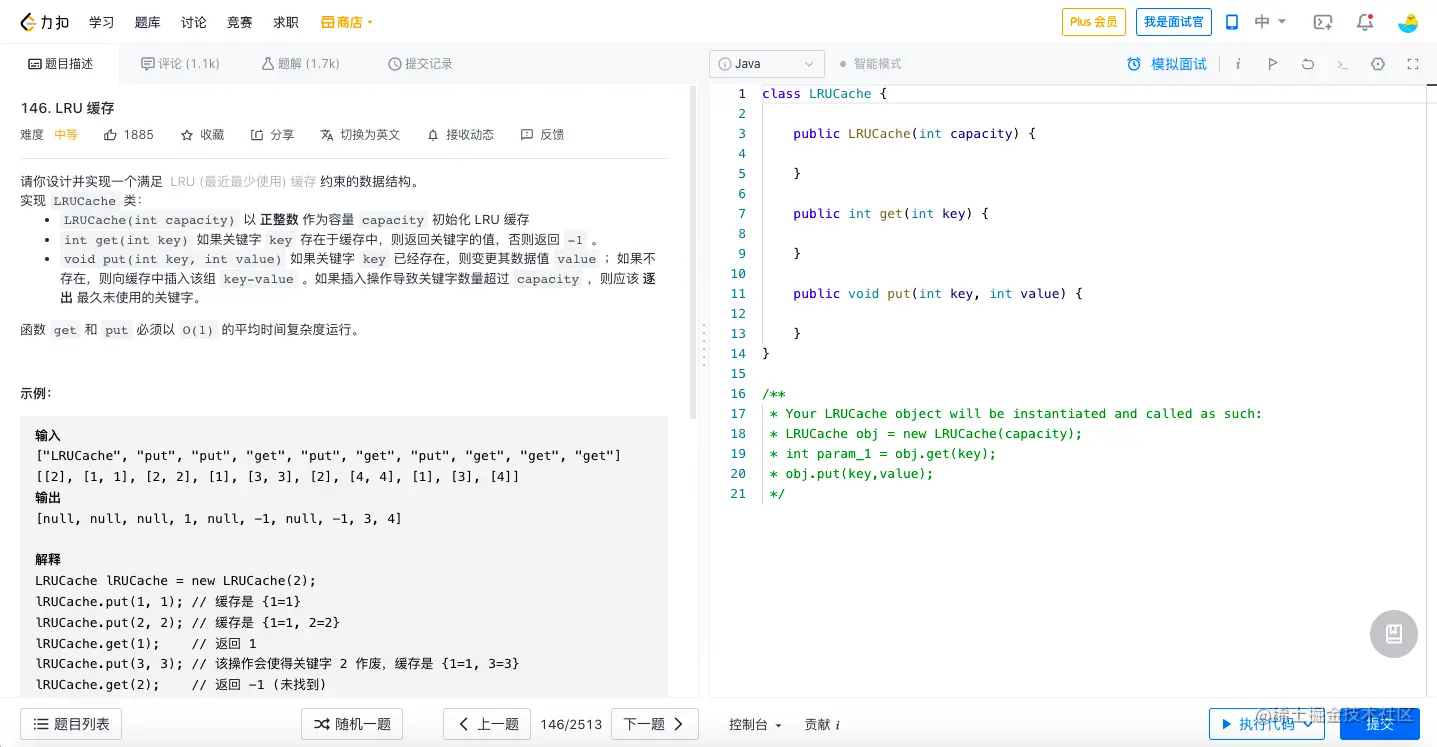Switch to the 提交记录 tab

click(x=420, y=64)
